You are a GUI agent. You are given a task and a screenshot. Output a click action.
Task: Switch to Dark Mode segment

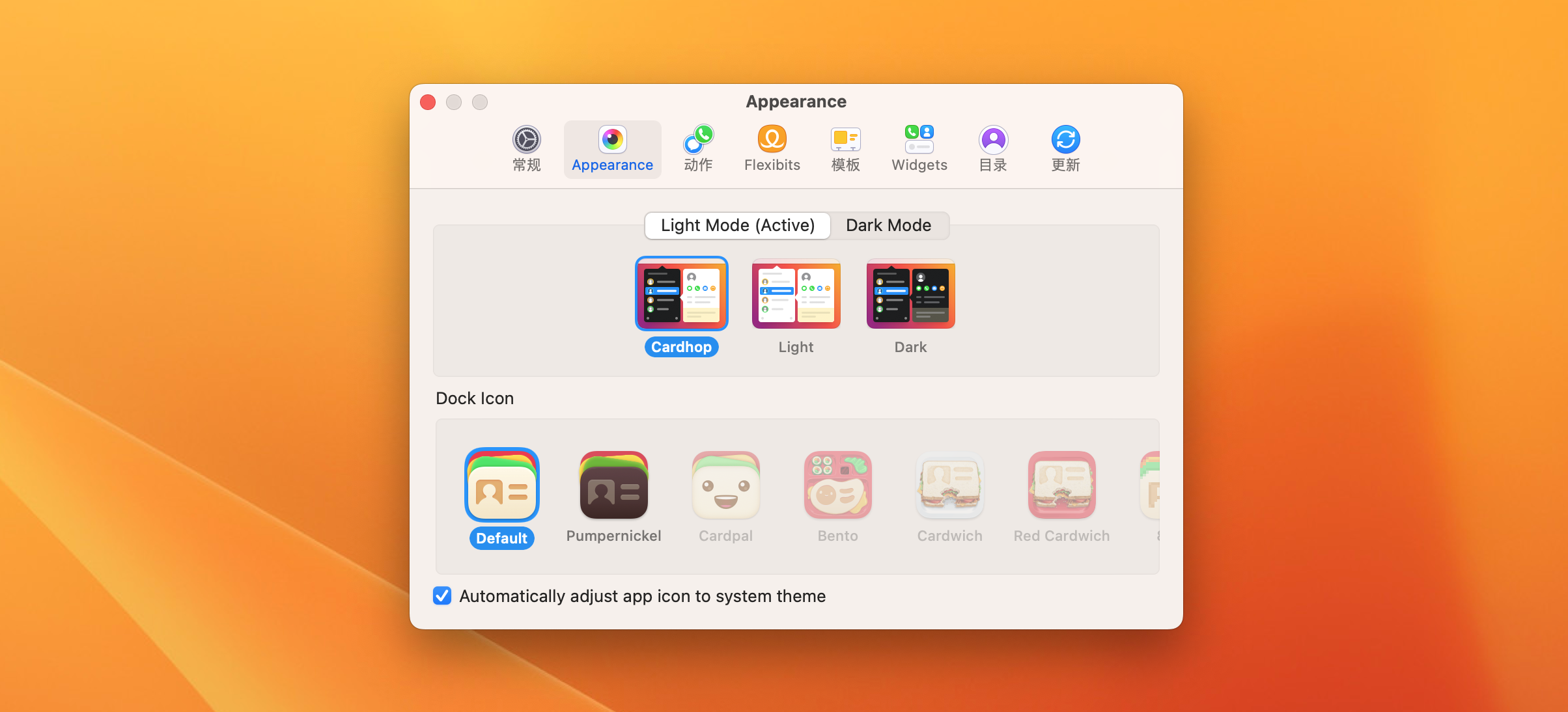pos(888,225)
